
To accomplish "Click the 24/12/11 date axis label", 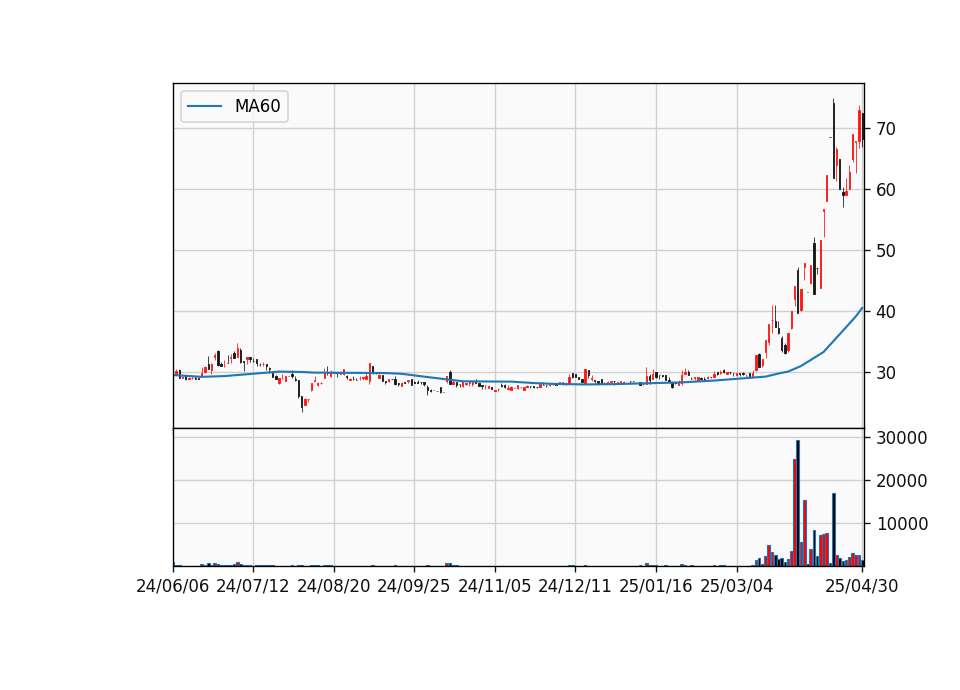I will pyautogui.click(x=575, y=586).
